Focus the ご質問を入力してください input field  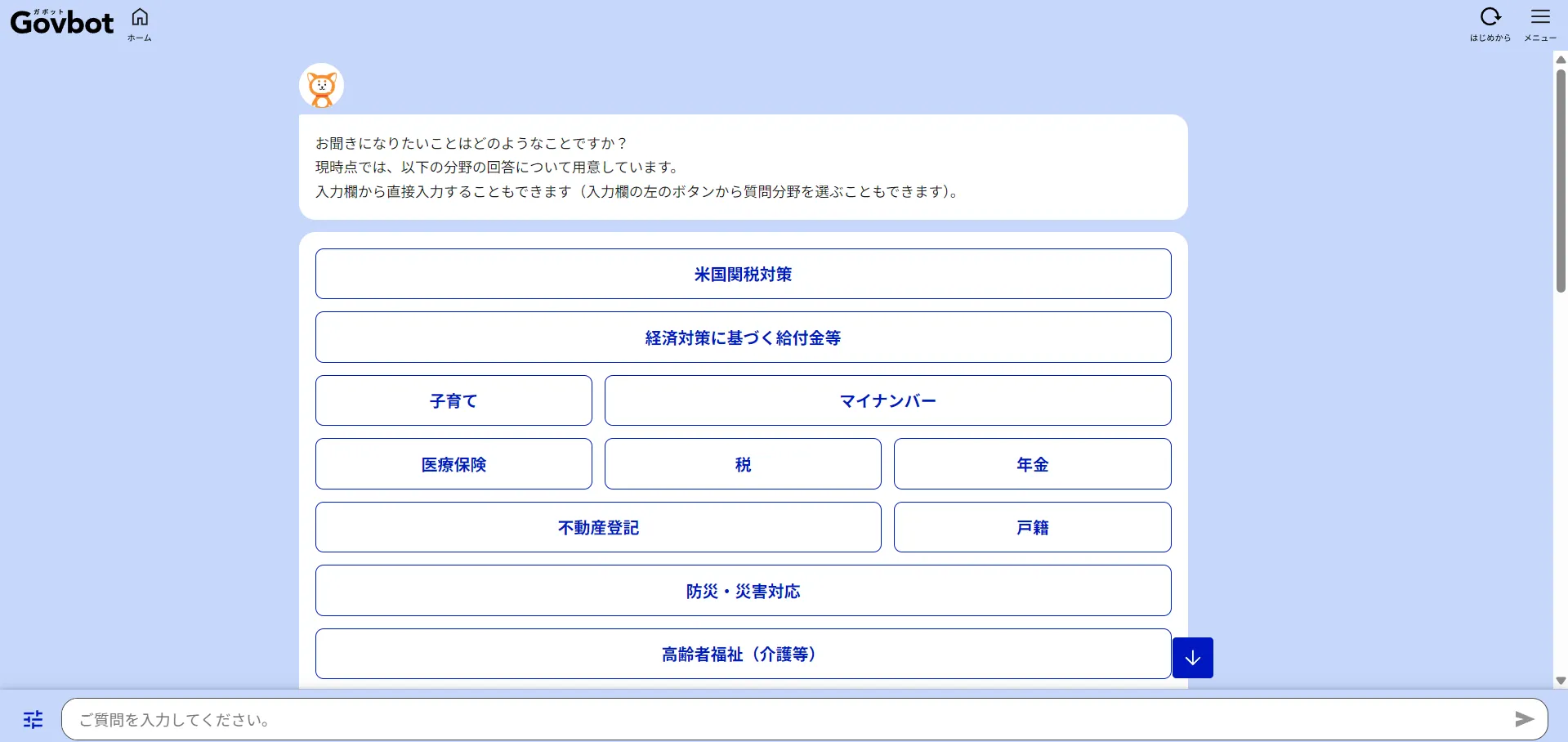[x=784, y=719]
